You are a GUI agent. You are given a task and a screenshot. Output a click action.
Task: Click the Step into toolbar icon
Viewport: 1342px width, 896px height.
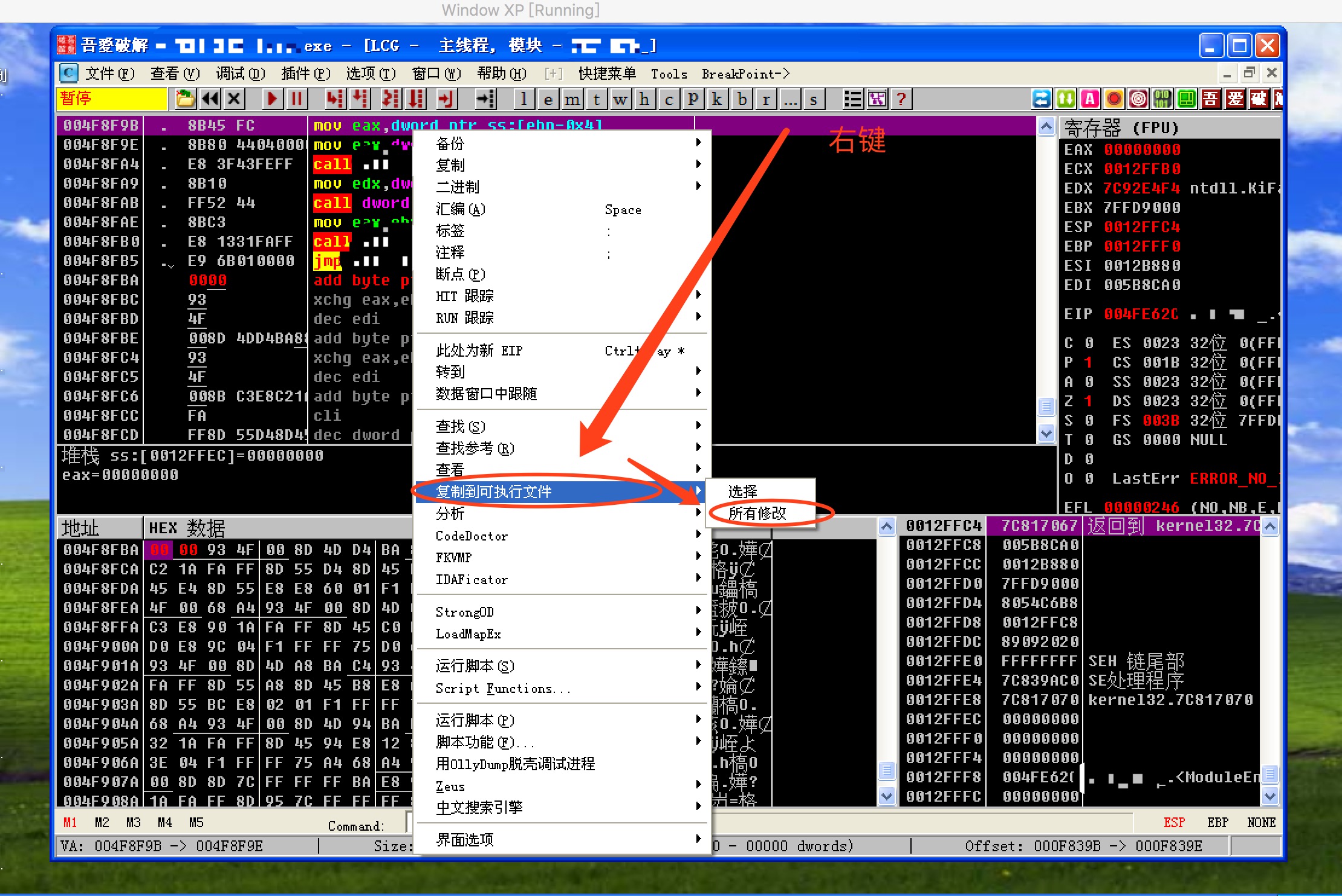[x=335, y=99]
